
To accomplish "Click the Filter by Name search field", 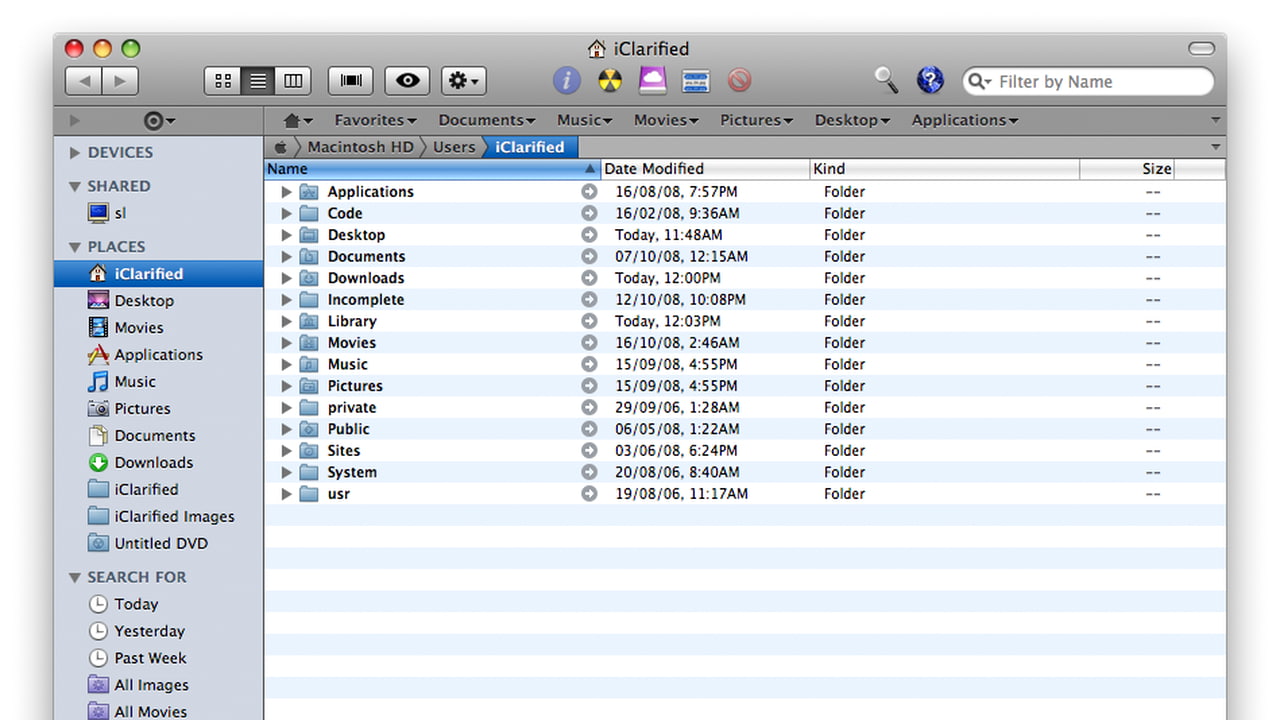I will coord(1088,81).
